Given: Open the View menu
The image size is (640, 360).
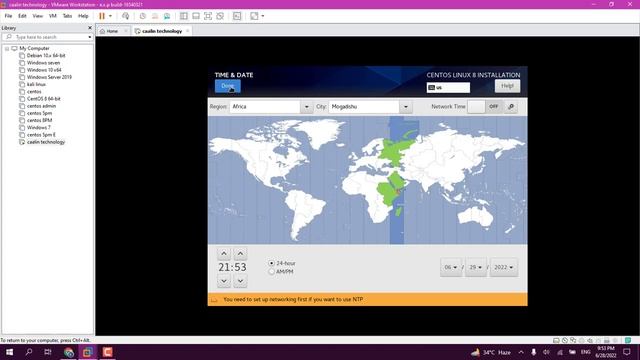Looking at the screenshot, I should point(38,16).
